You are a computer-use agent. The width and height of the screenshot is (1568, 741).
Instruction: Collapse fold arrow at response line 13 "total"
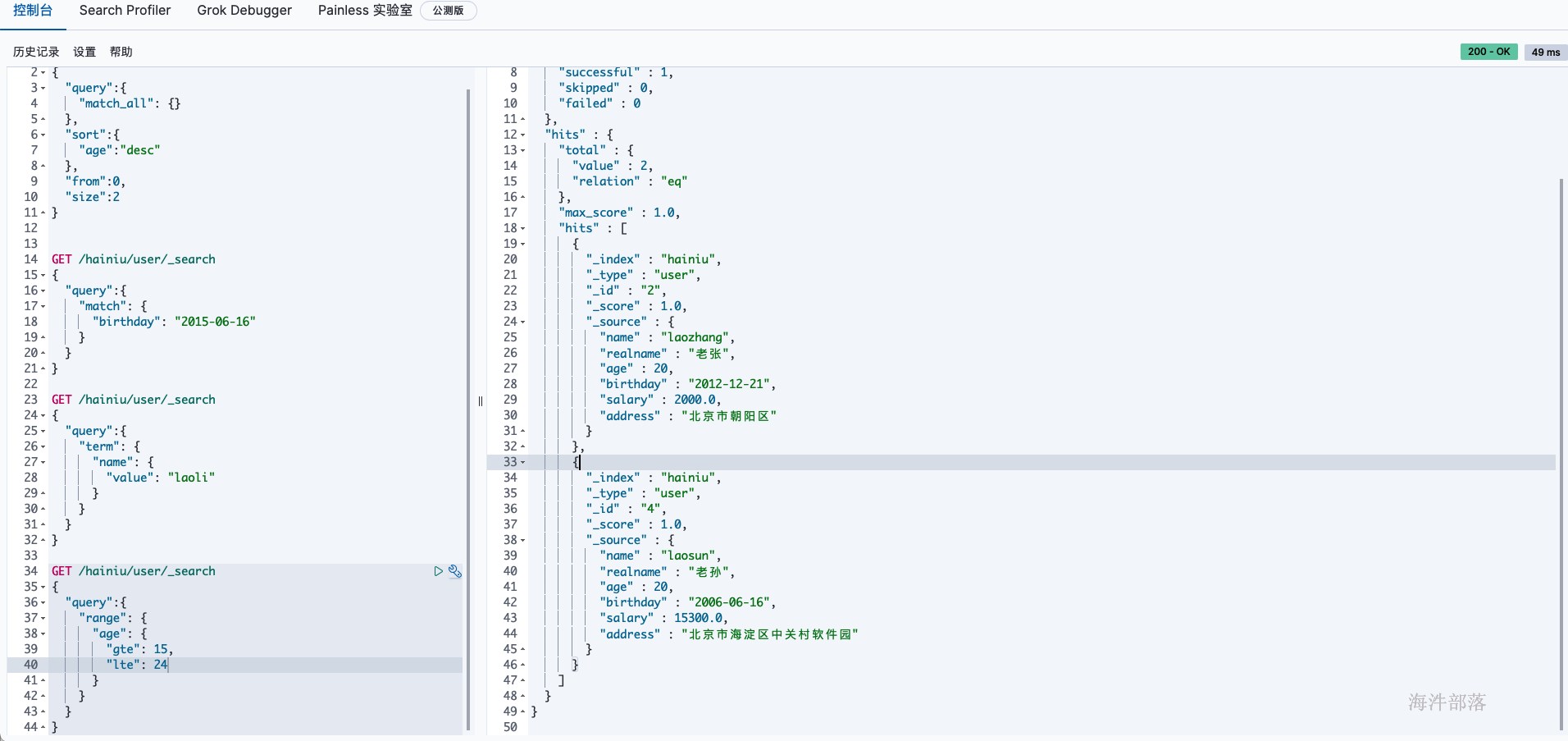click(522, 150)
